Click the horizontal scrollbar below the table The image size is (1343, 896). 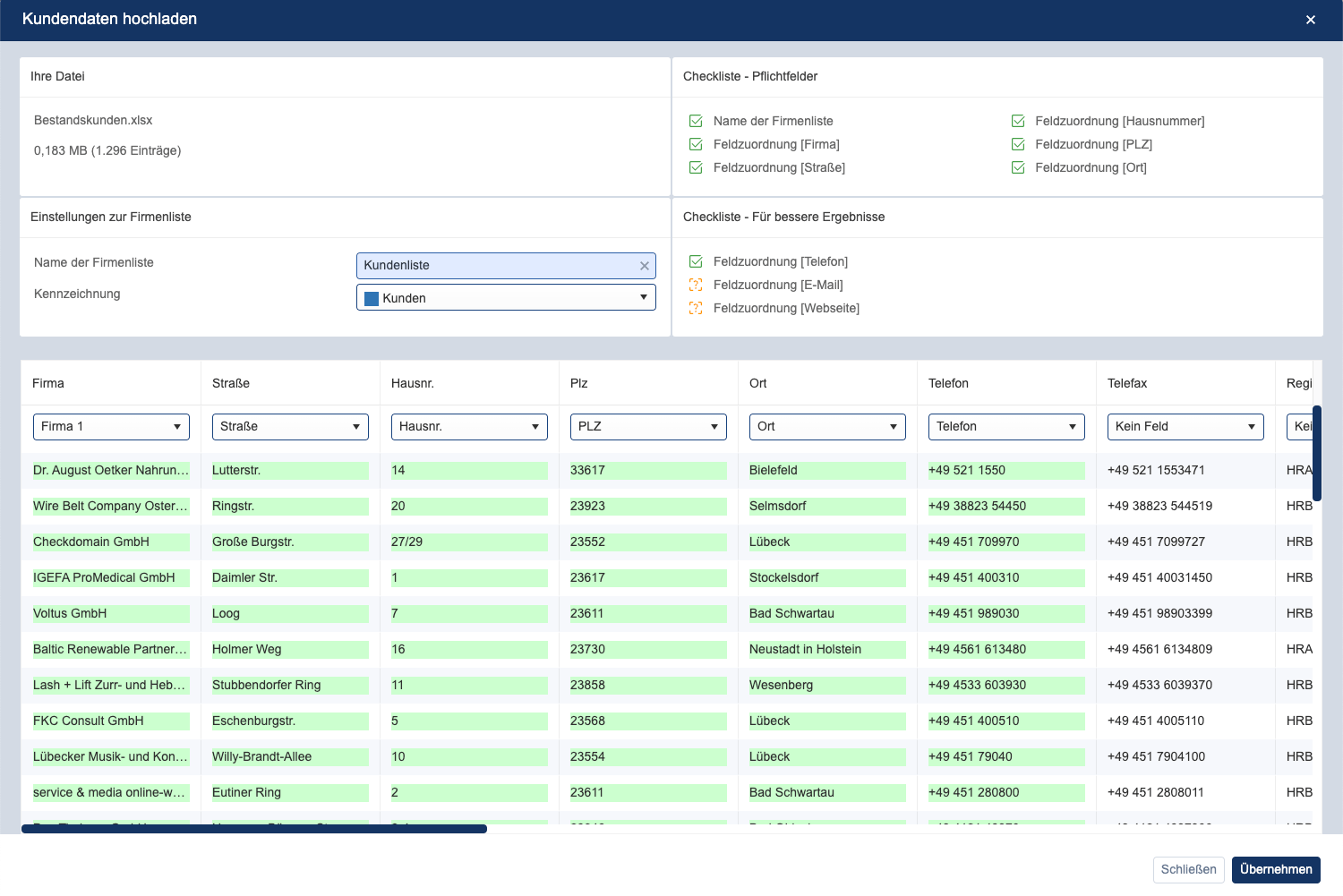coord(253,829)
